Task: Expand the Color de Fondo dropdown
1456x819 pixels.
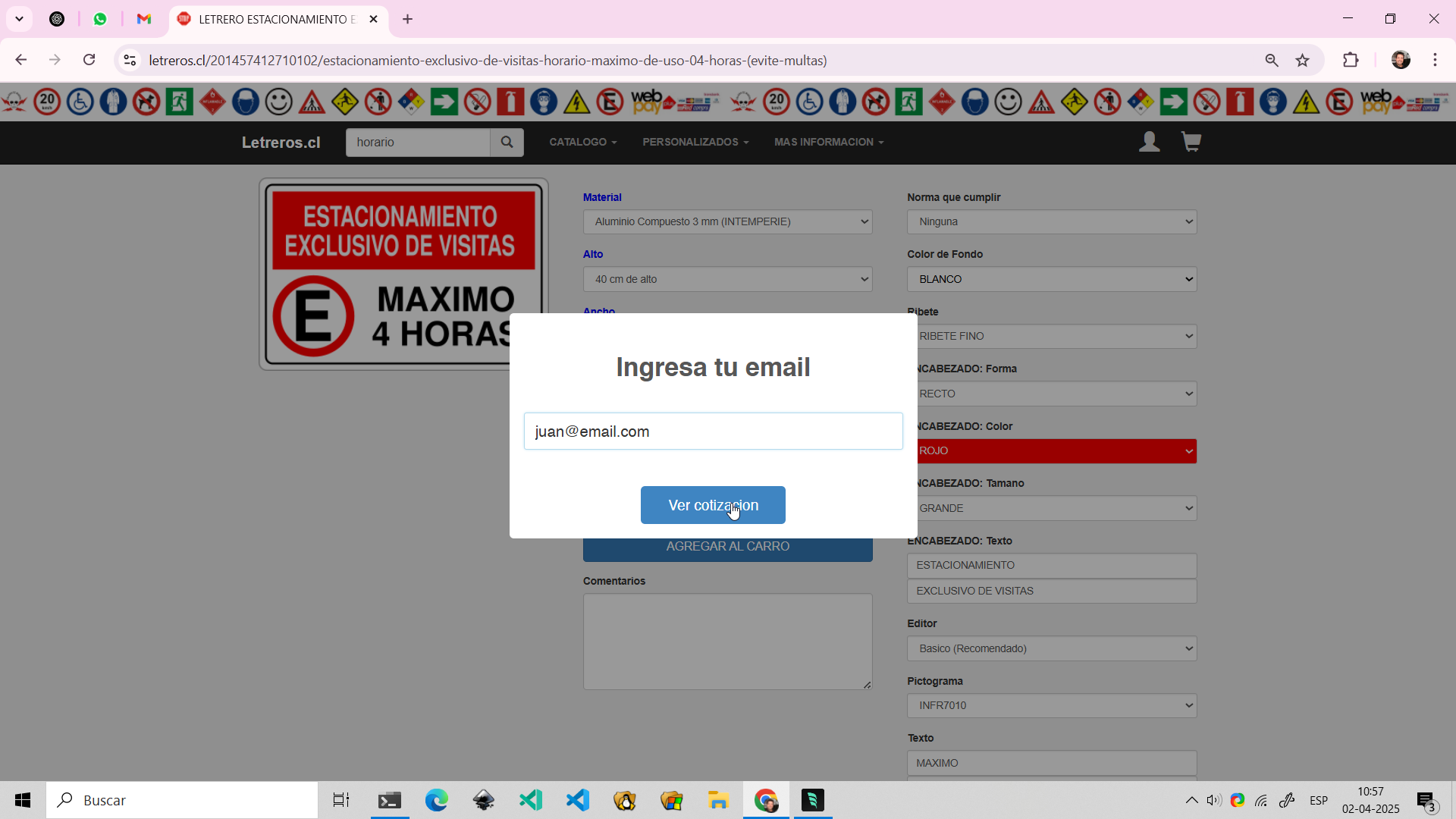Action: [x=1052, y=279]
